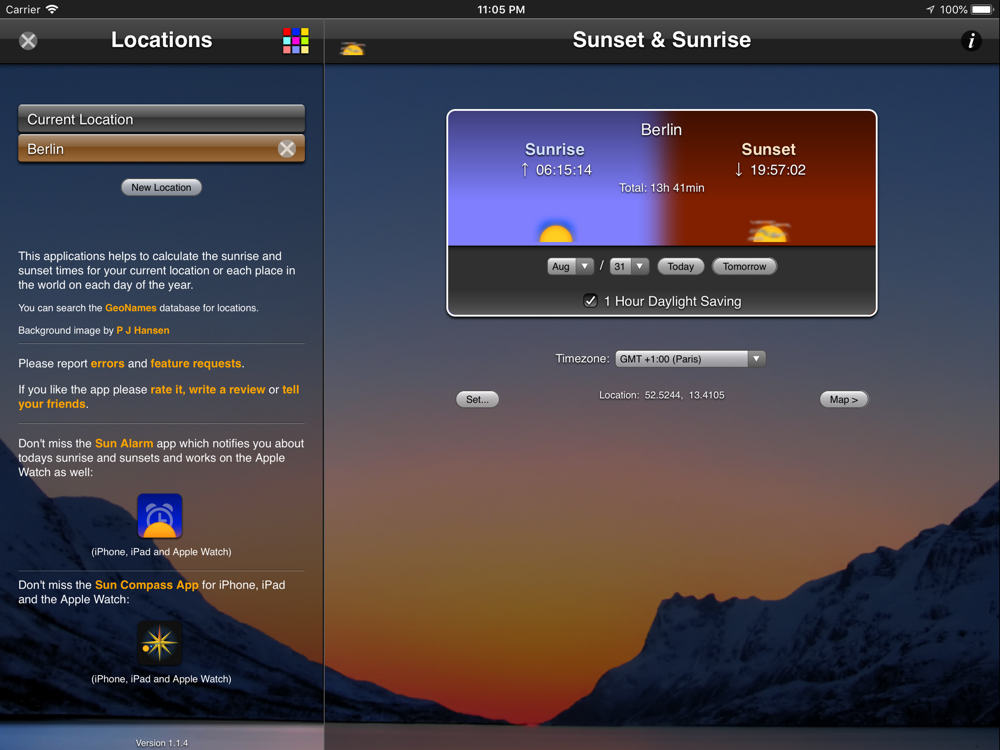
Task: Select Current Location in the list
Action: (x=161, y=119)
